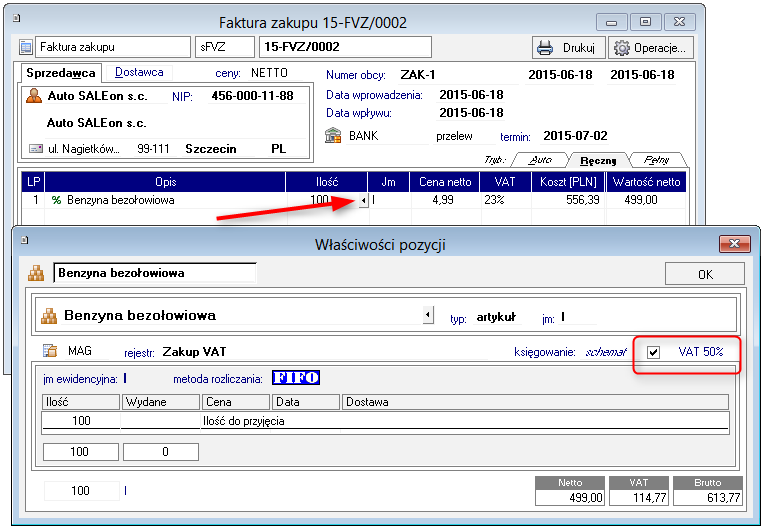
Task: Click the 23% VAT rate cell
Action: 505,200
